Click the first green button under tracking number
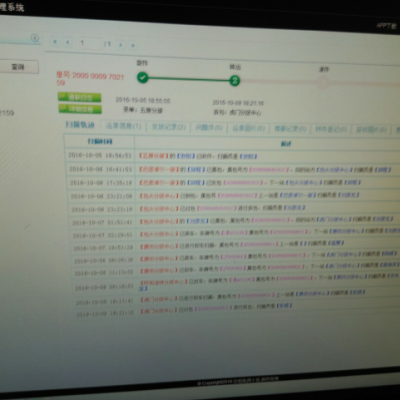400x400 pixels. click(80, 97)
